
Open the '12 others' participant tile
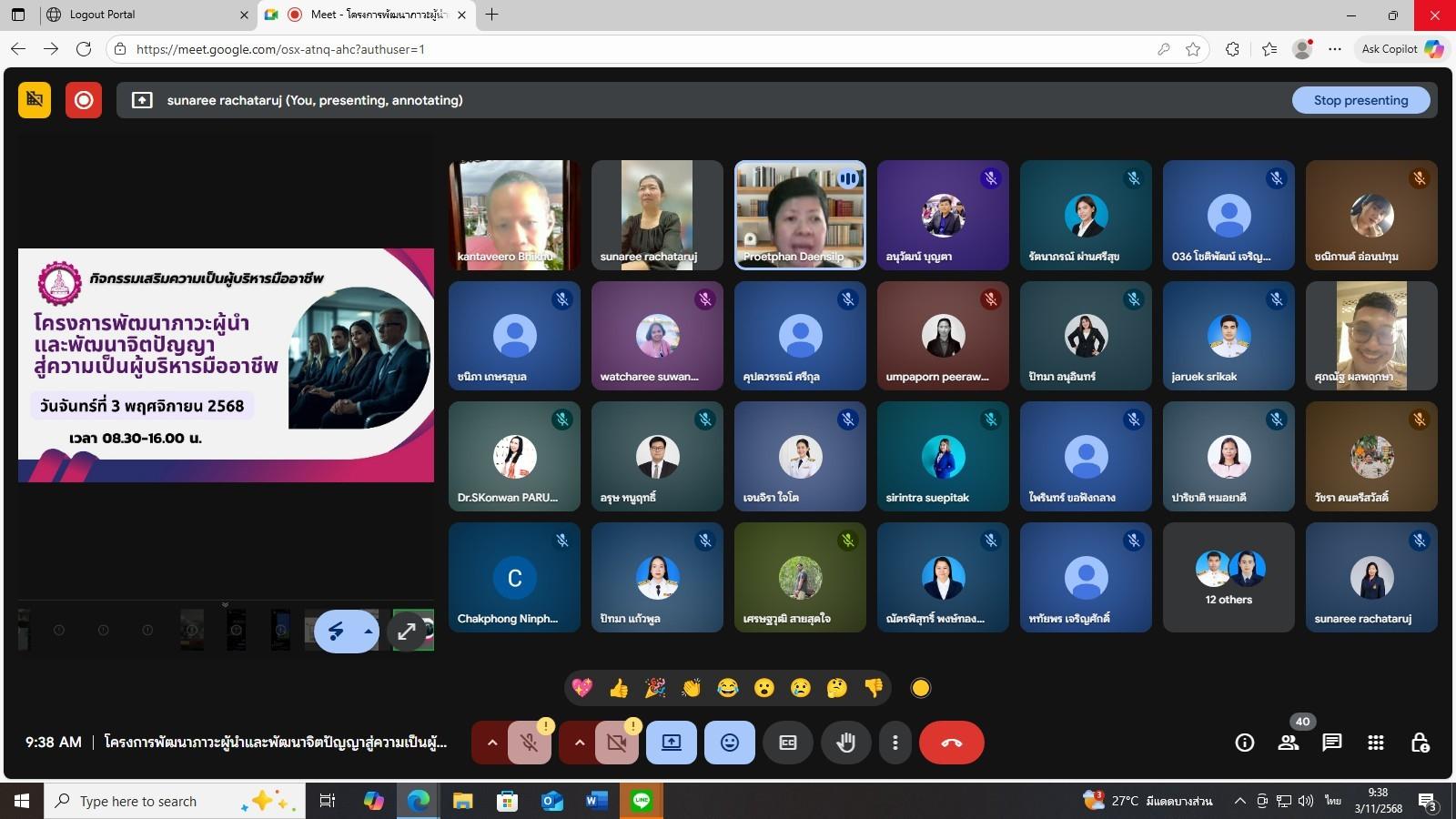(1228, 577)
